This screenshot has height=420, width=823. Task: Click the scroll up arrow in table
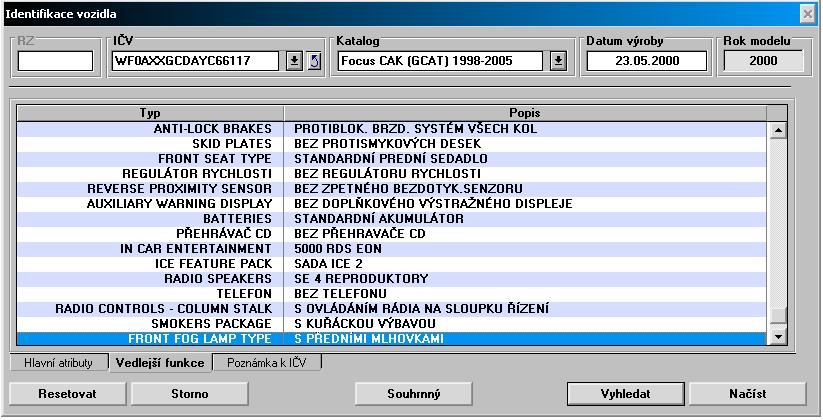[778, 130]
